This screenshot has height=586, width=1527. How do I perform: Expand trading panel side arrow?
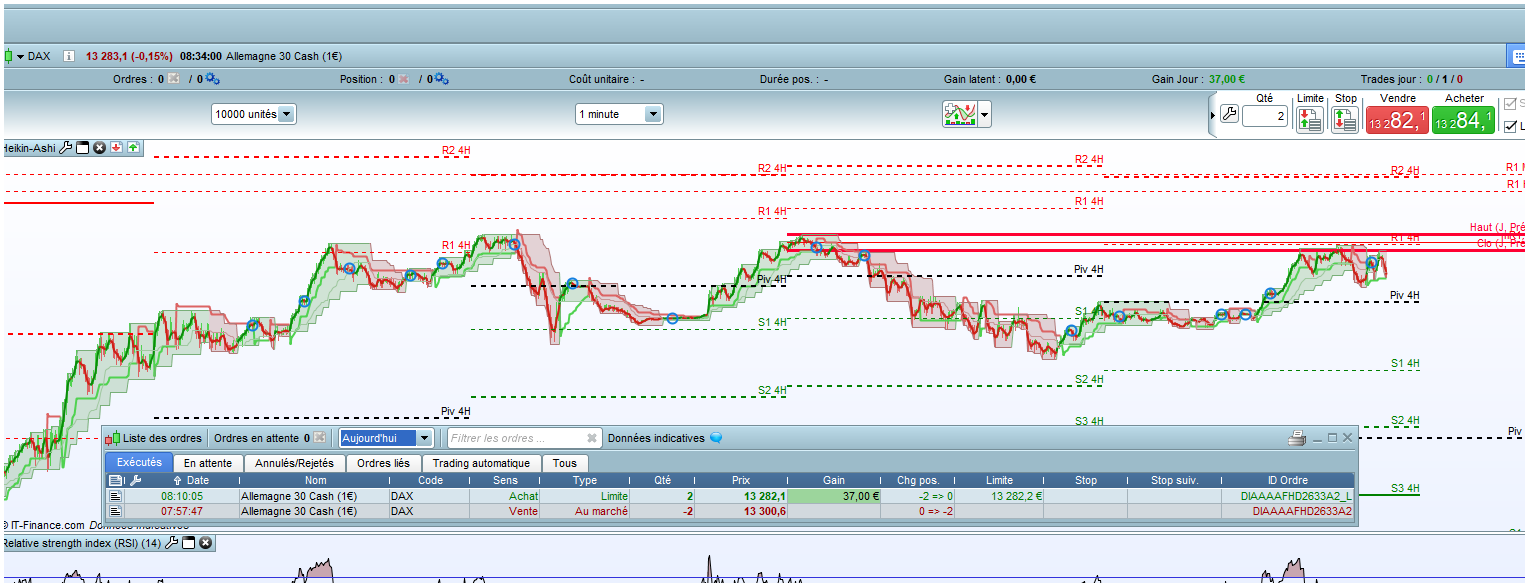(1215, 115)
